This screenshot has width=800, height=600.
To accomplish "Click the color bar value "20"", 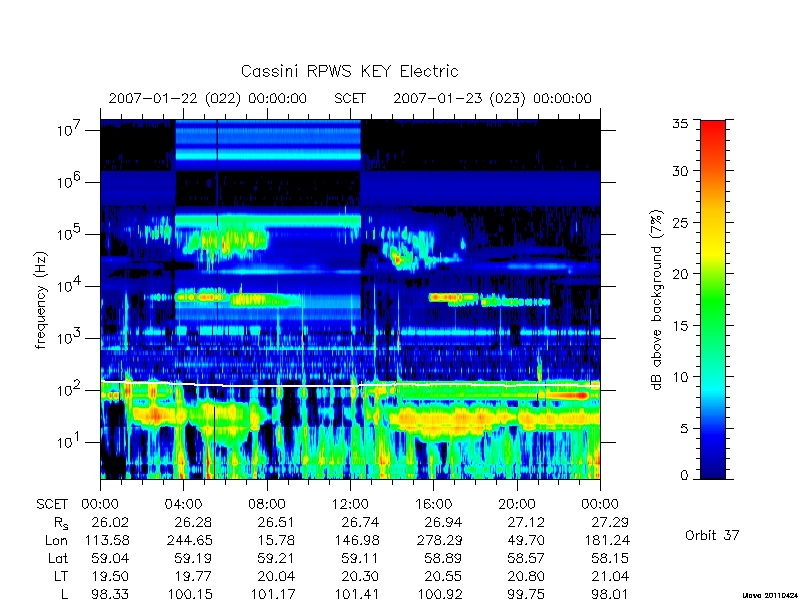I will tap(680, 274).
